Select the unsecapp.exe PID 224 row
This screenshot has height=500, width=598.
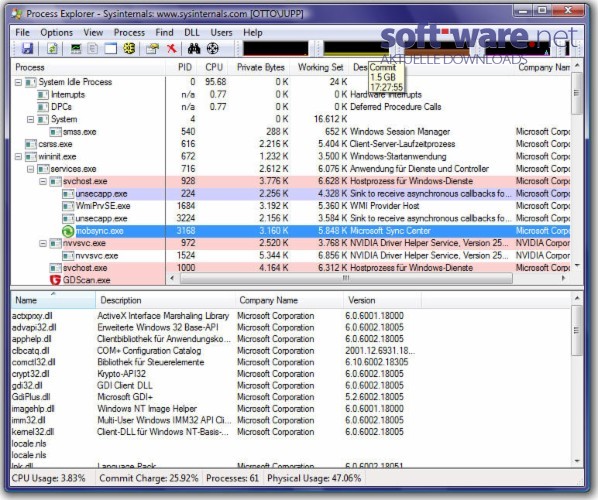291,194
